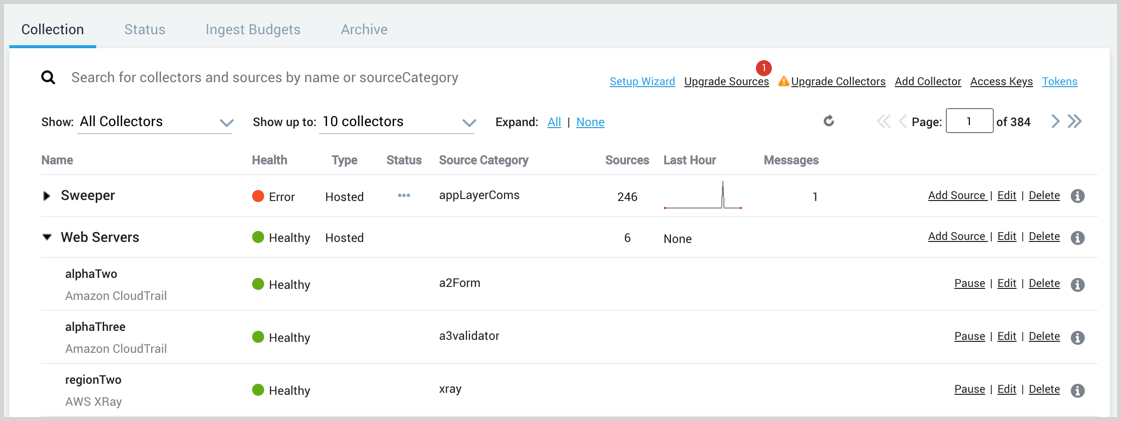
Task: Open the Ingest Budgets tab
Action: tap(253, 30)
